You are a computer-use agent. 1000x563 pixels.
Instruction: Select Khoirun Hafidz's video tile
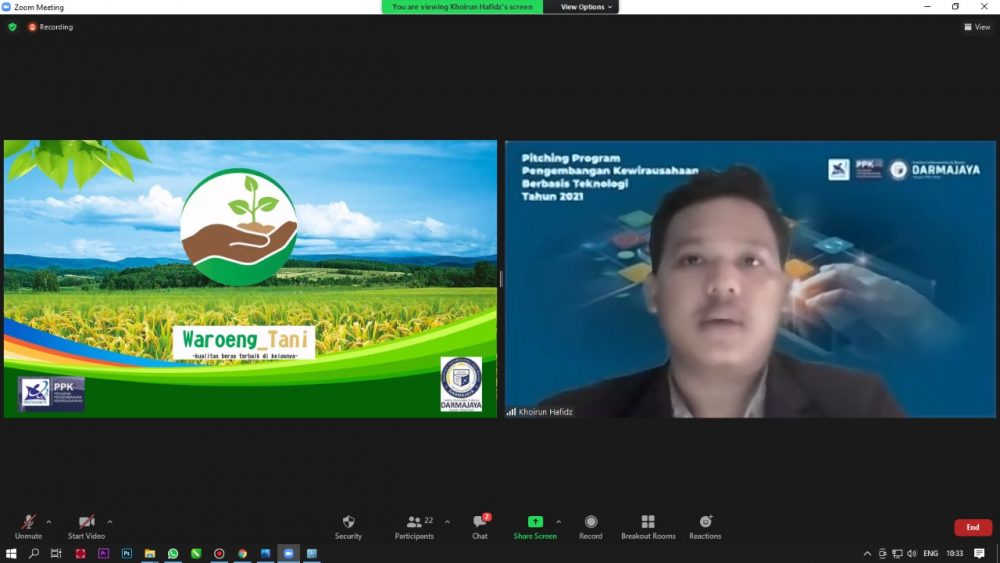coord(750,279)
